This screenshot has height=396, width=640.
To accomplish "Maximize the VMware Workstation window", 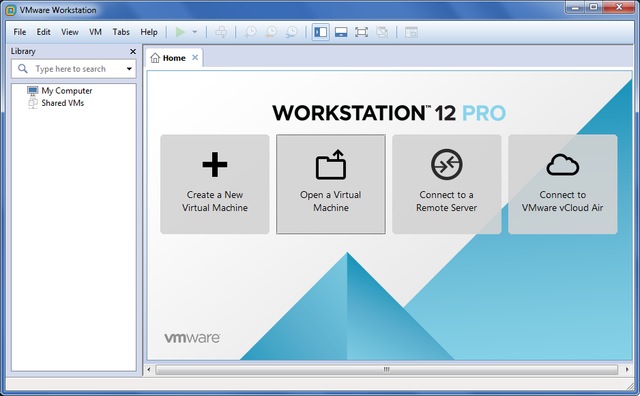I will tap(593, 7).
